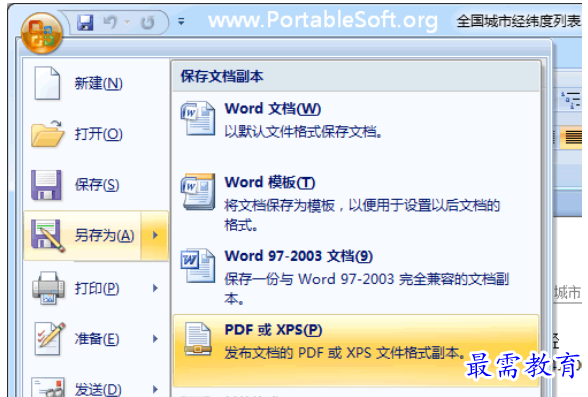Click the template icon beside Word 模板(T)

pyautogui.click(x=198, y=192)
